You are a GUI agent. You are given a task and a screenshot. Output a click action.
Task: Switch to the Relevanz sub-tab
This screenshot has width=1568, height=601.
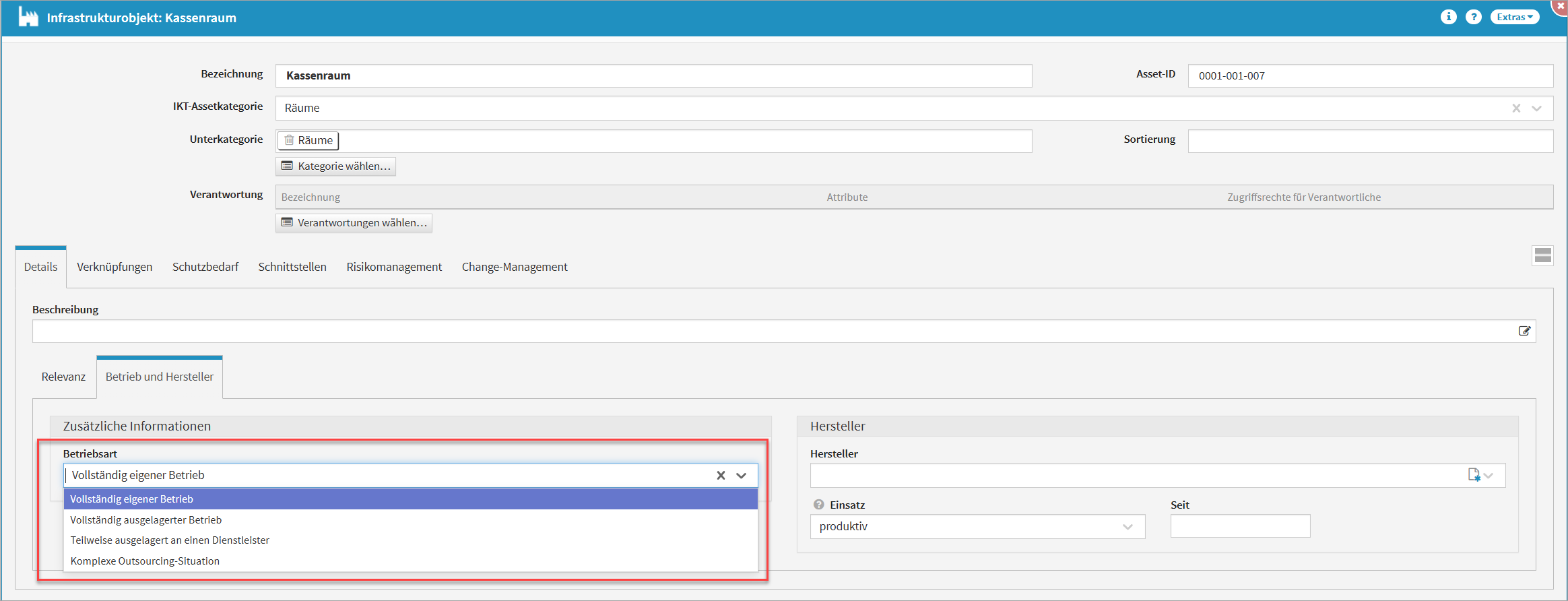coord(63,377)
